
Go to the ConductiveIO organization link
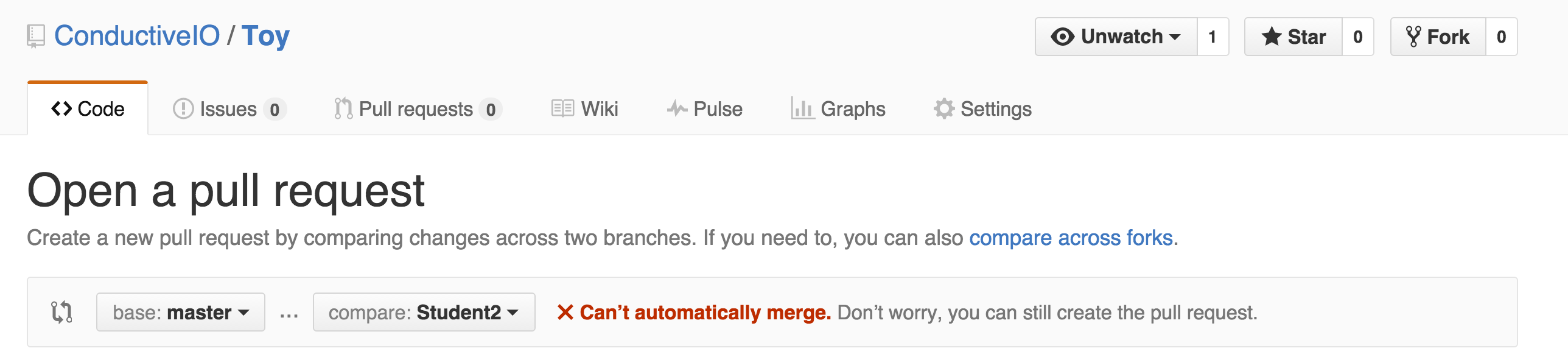[x=137, y=36]
